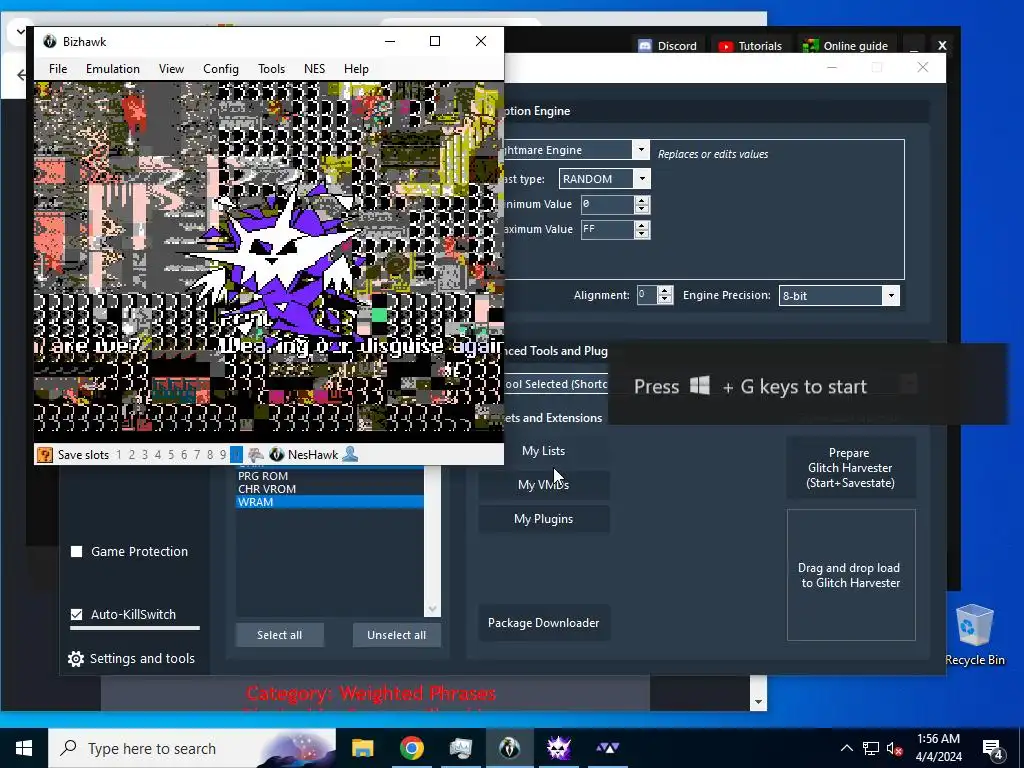Open the Help menu in Bizhawk
Image resolution: width=1024 pixels, height=768 pixels.
click(x=356, y=69)
